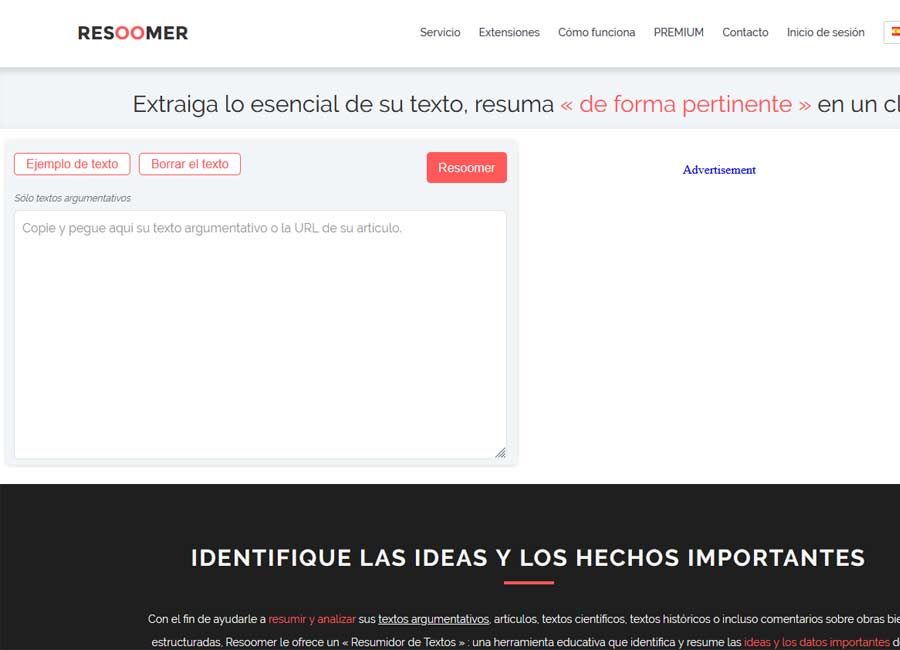Image resolution: width=900 pixels, height=650 pixels.
Task: Open the Contacto page
Action: click(745, 33)
